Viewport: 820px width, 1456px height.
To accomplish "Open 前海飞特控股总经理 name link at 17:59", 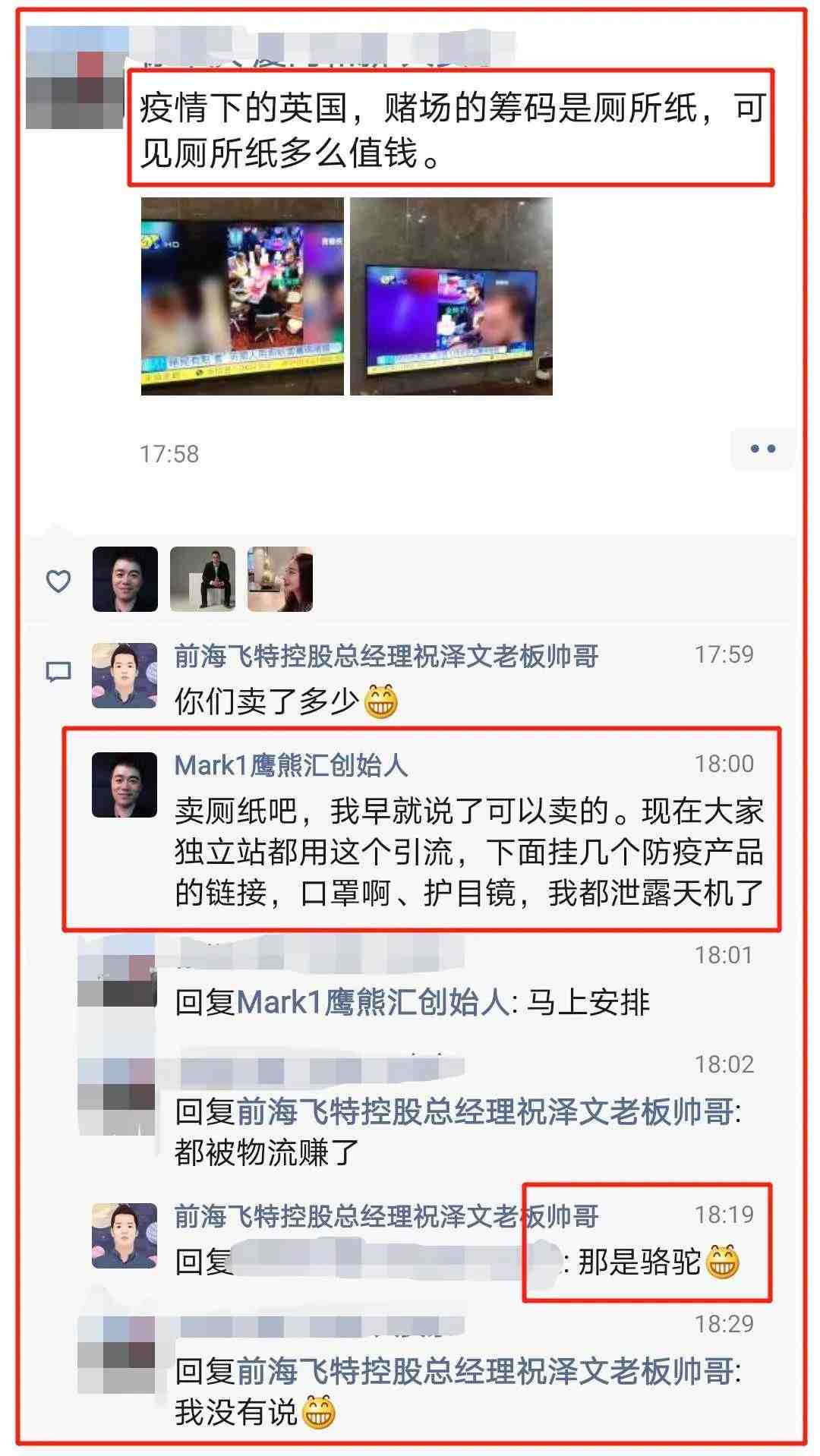I will pyautogui.click(x=386, y=656).
